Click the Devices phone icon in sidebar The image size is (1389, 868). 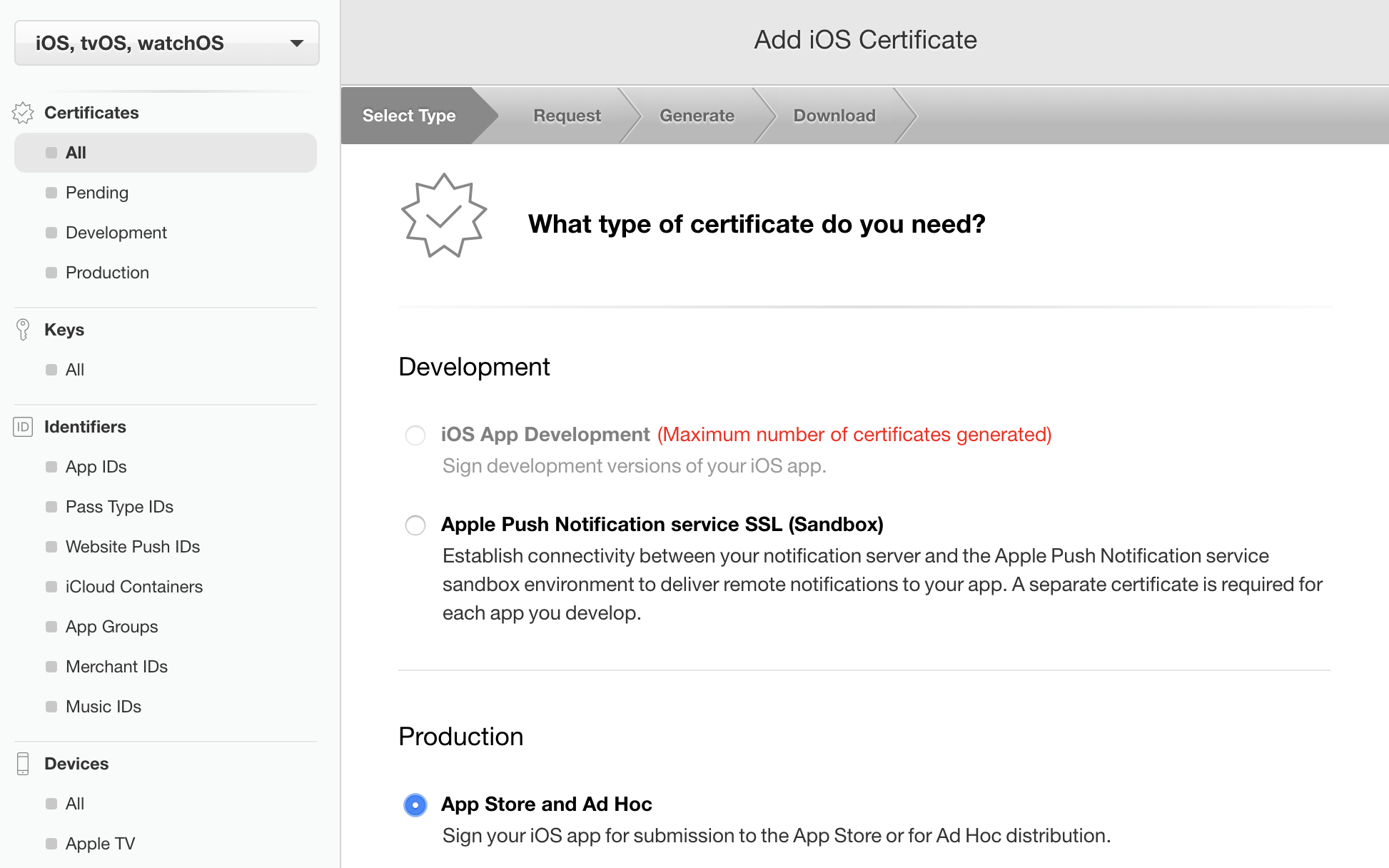coord(24,763)
